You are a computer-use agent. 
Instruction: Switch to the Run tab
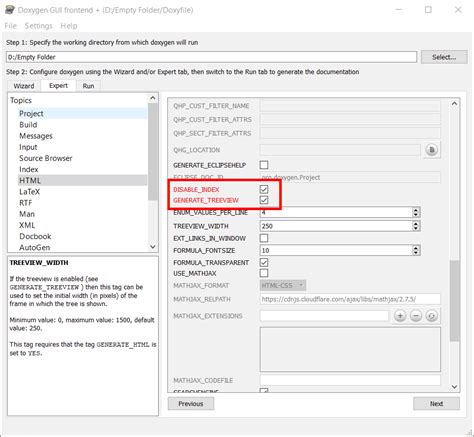[88, 86]
